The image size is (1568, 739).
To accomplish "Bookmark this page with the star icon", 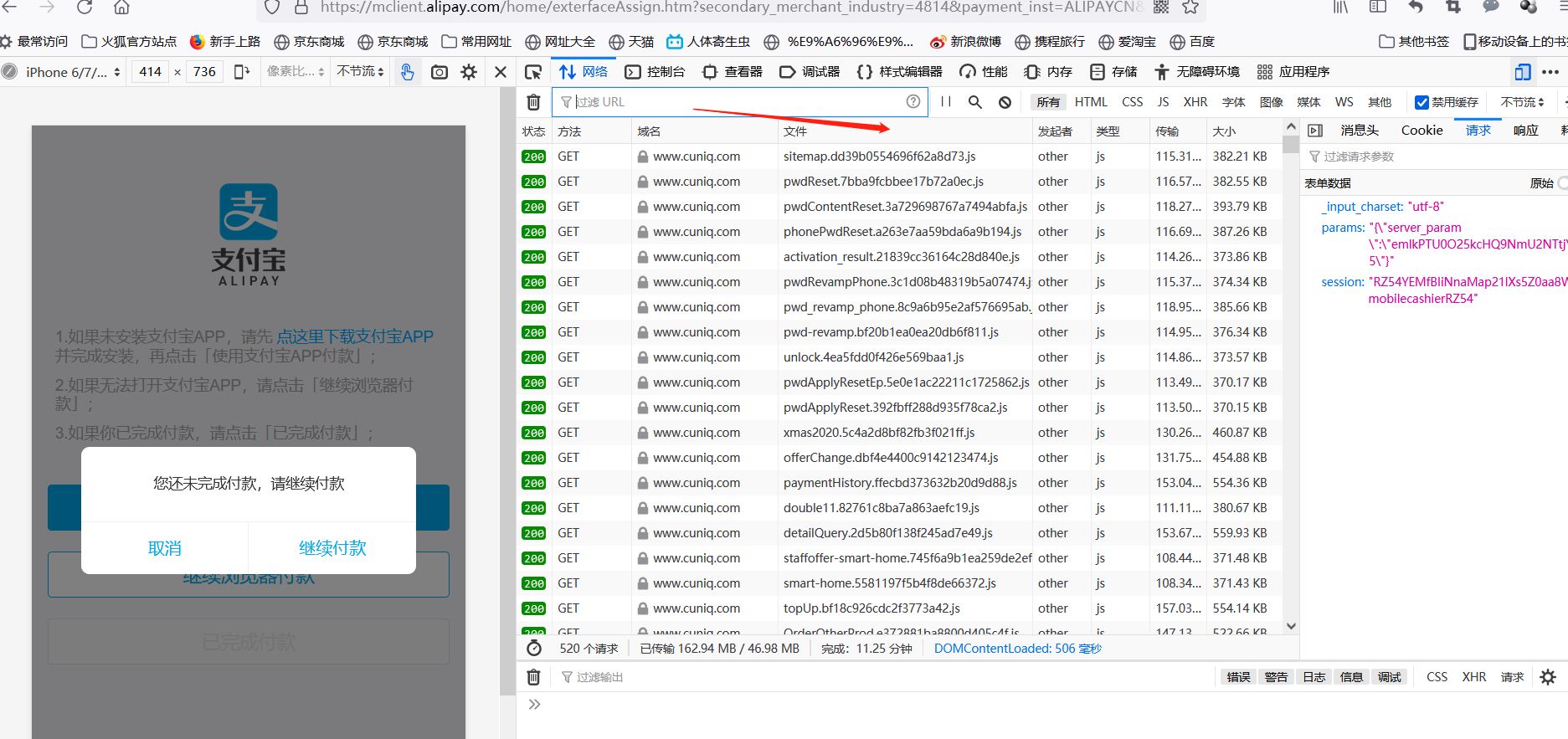I will pos(1190,8).
